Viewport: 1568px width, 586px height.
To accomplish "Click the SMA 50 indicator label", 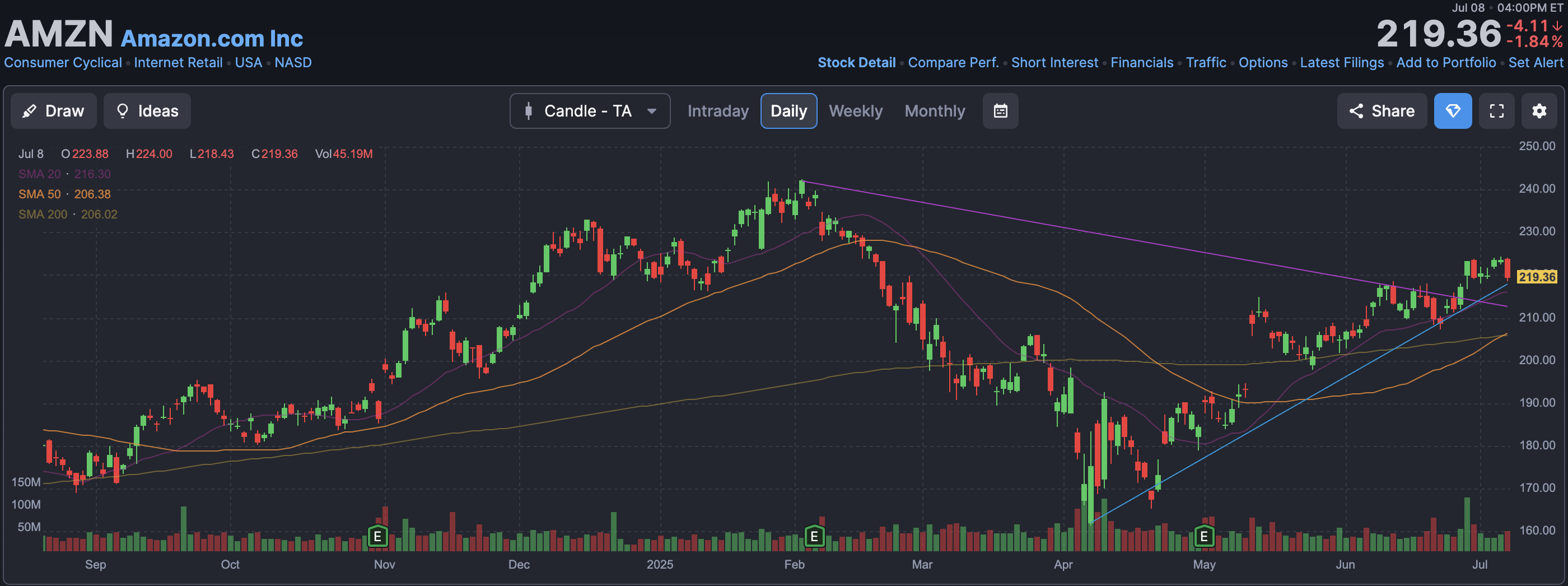I will click(40, 194).
